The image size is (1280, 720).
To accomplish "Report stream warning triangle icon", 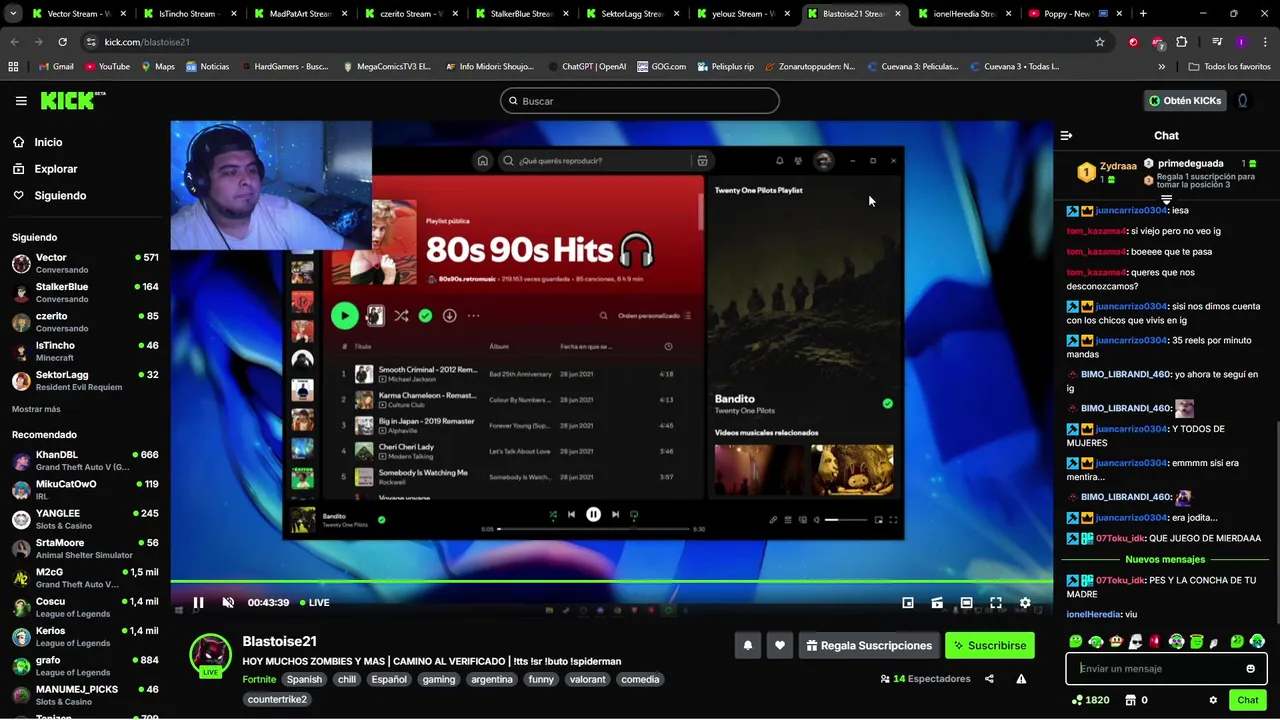I will click(1021, 679).
